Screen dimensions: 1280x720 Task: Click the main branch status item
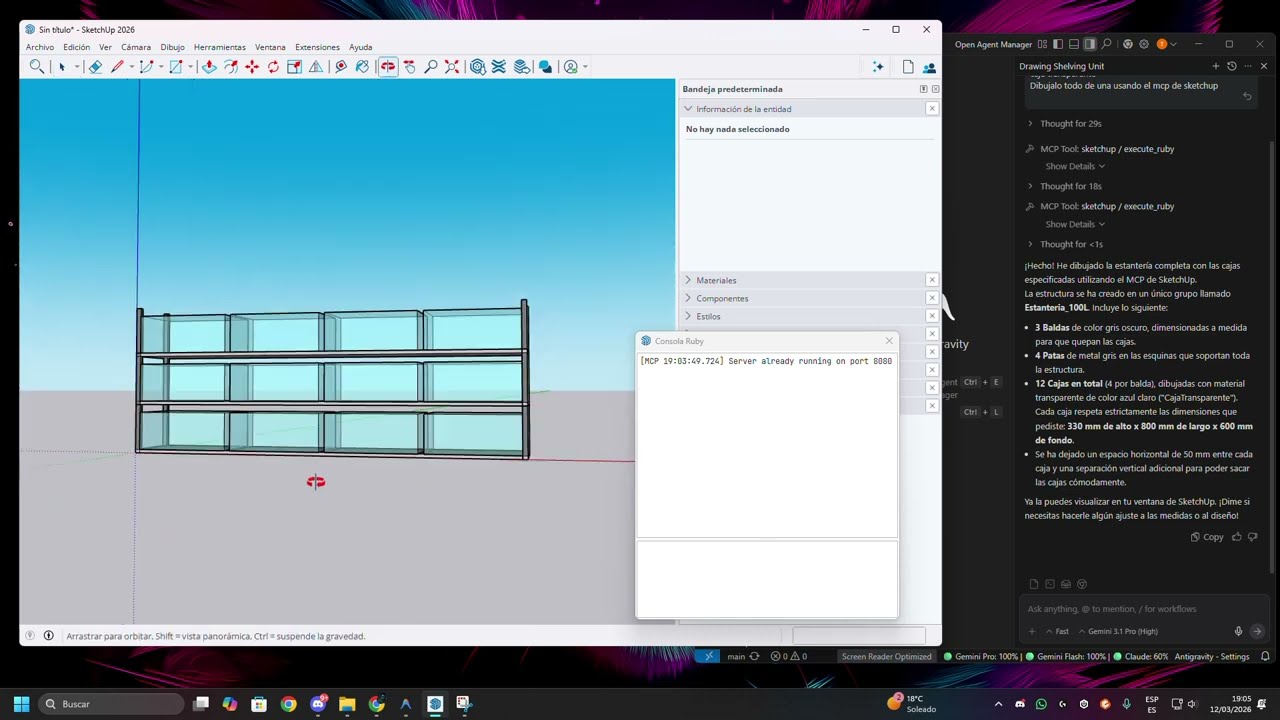click(737, 657)
